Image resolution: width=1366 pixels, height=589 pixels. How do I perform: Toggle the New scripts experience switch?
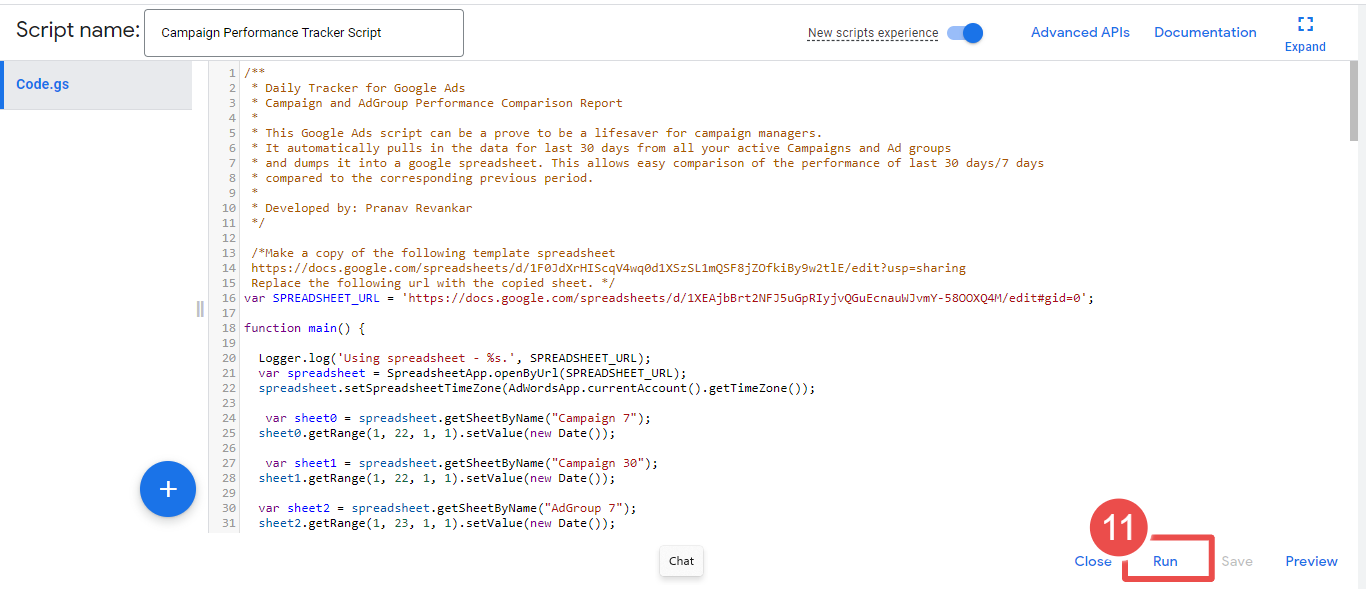(965, 33)
